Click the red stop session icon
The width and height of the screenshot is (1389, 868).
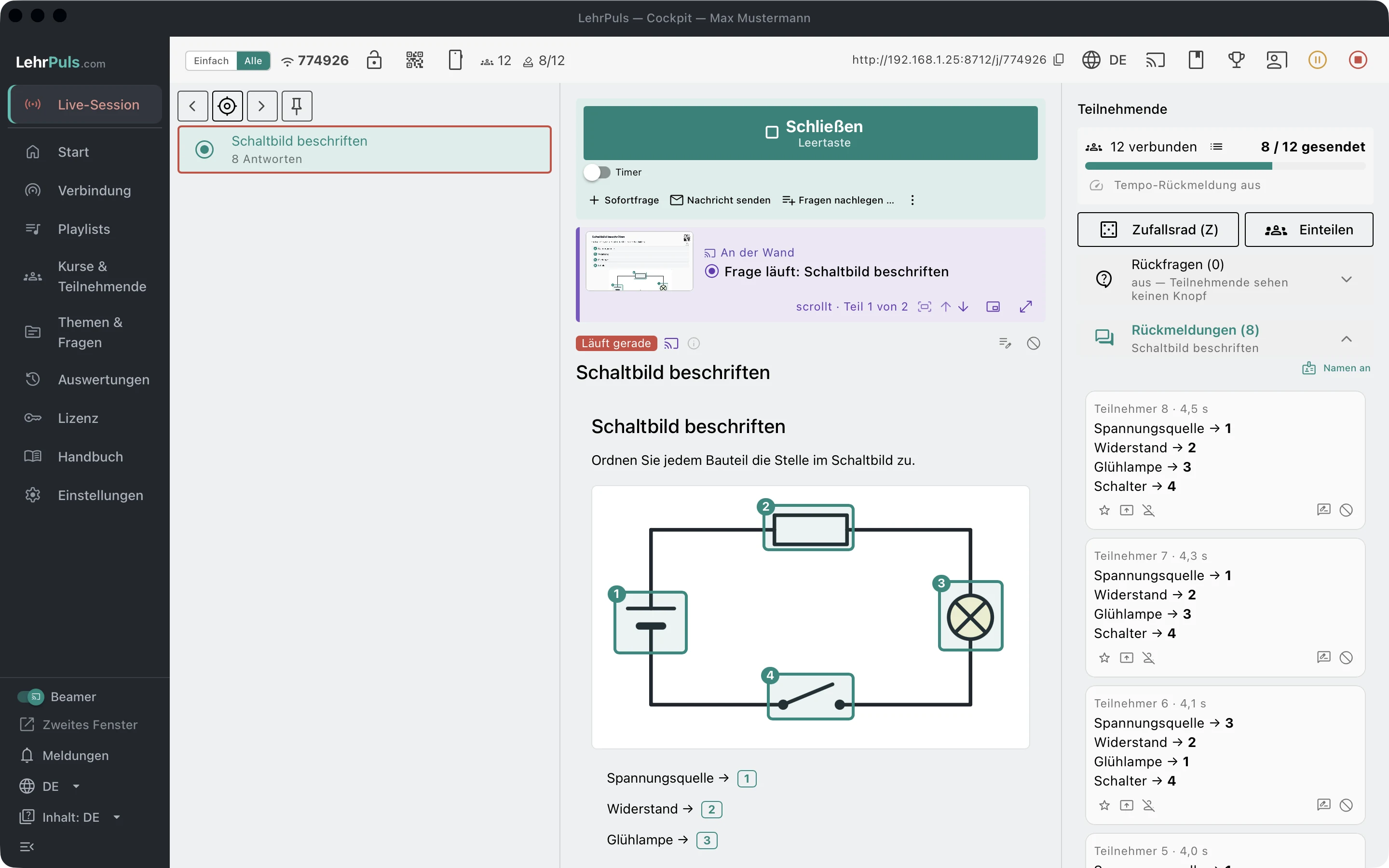coord(1358,60)
